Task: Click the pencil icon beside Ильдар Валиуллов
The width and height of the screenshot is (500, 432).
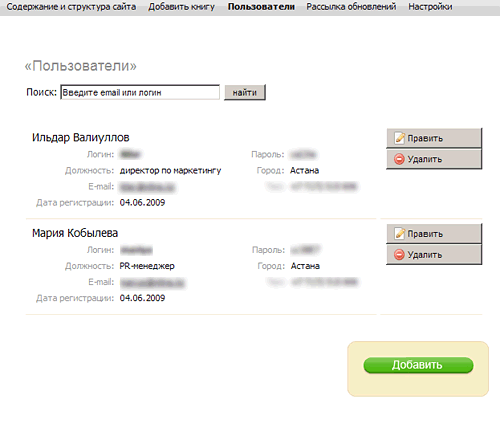Action: pos(399,138)
